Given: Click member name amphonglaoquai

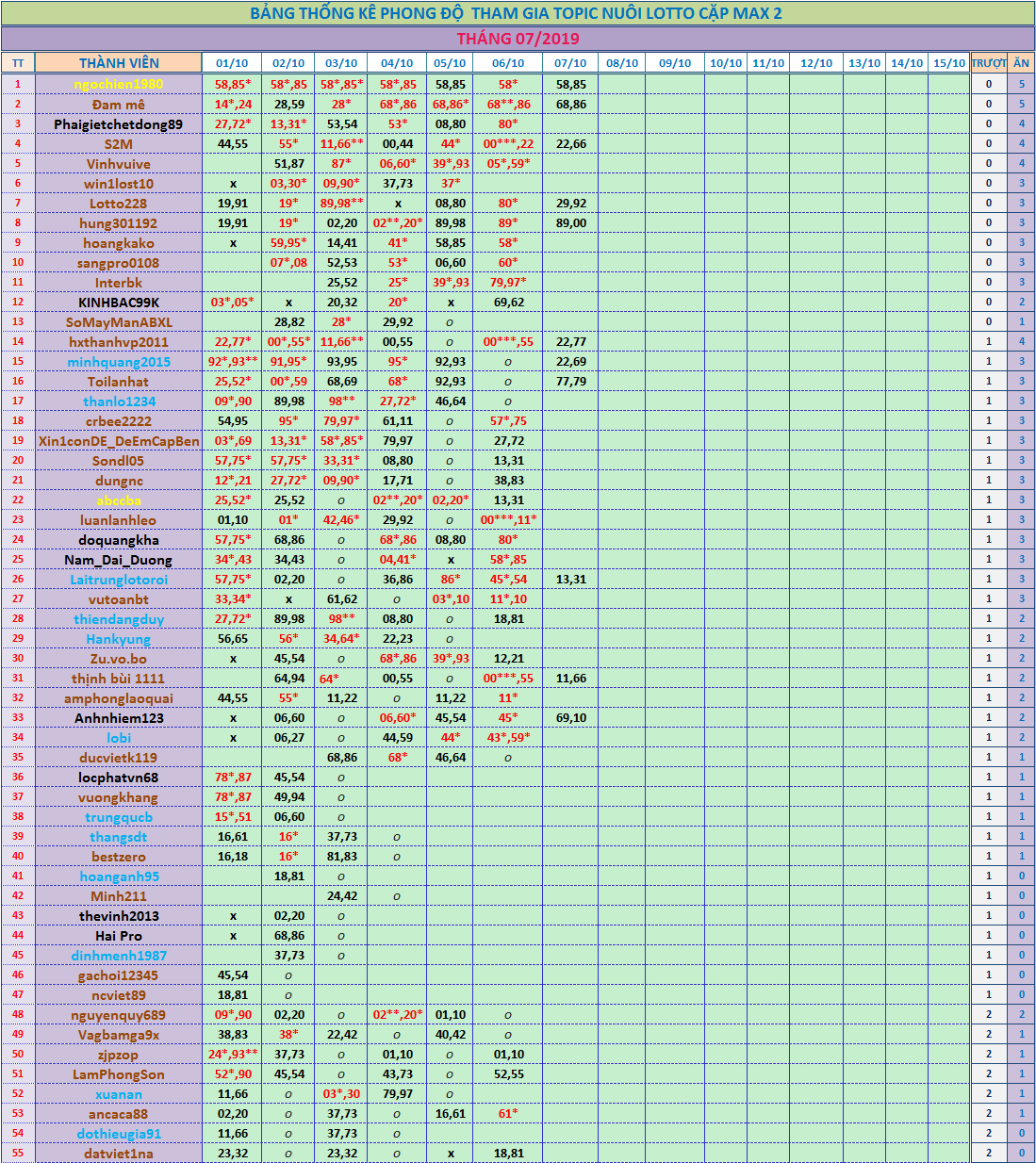Looking at the screenshot, I should click(119, 697).
